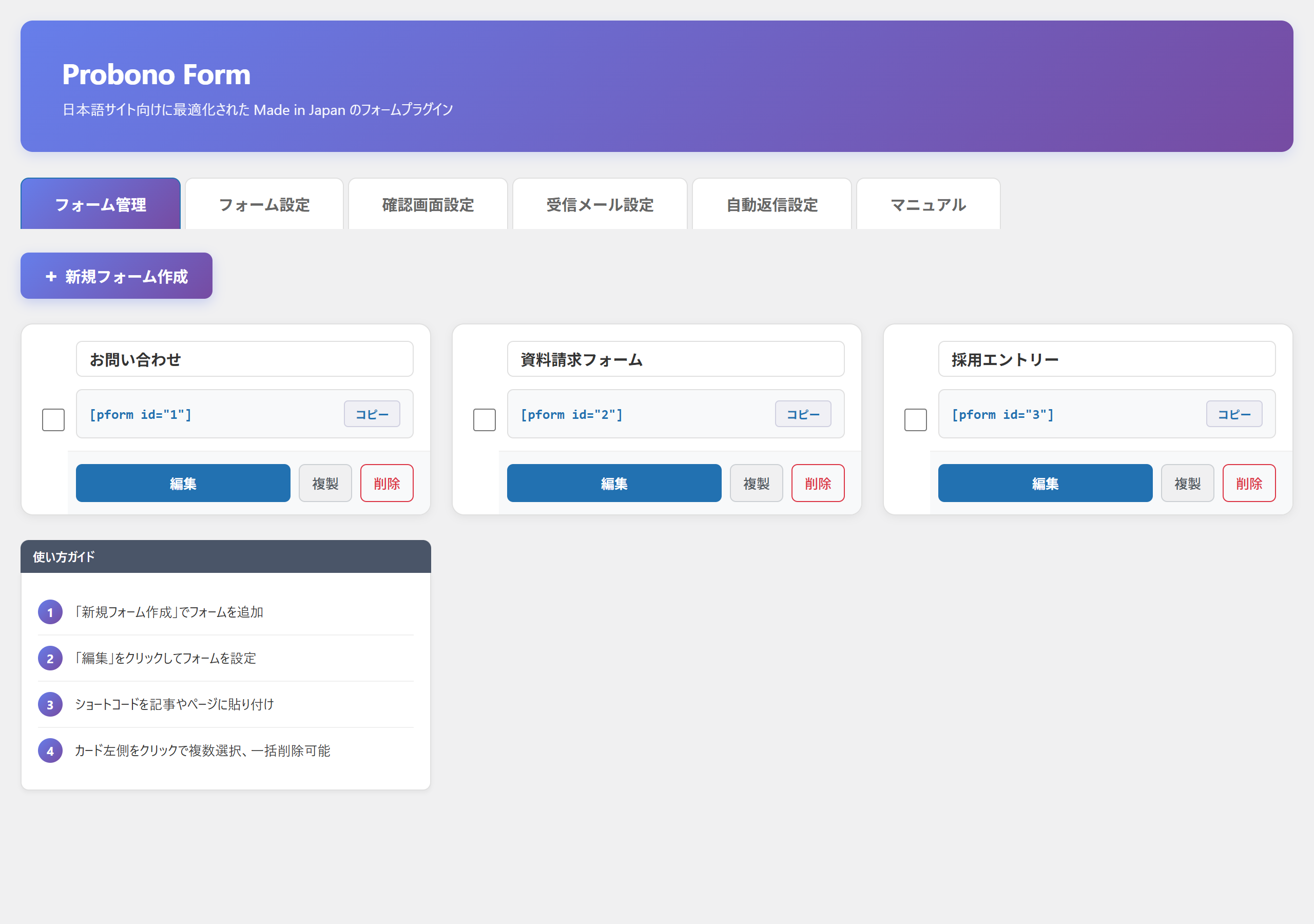Duplicate 資料請求フォーム with 複製

(757, 483)
